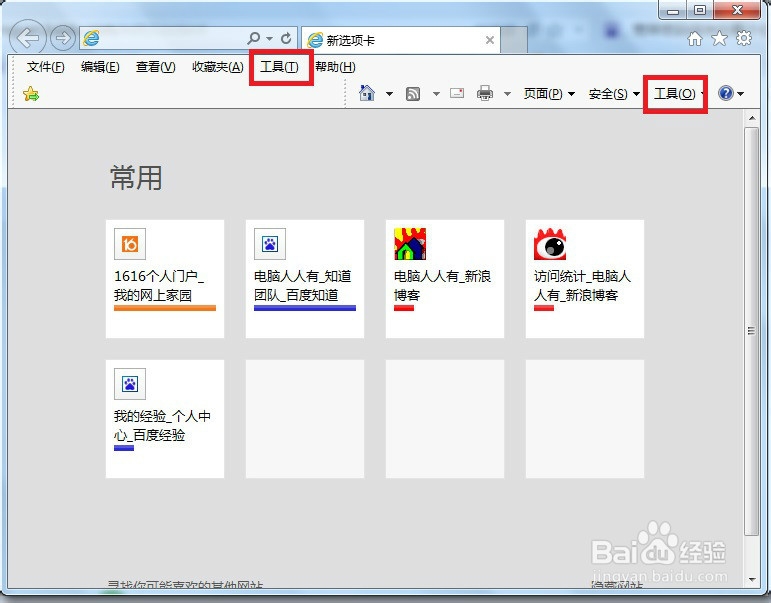
Task: Go forward using the Forward arrow button
Action: coord(63,38)
